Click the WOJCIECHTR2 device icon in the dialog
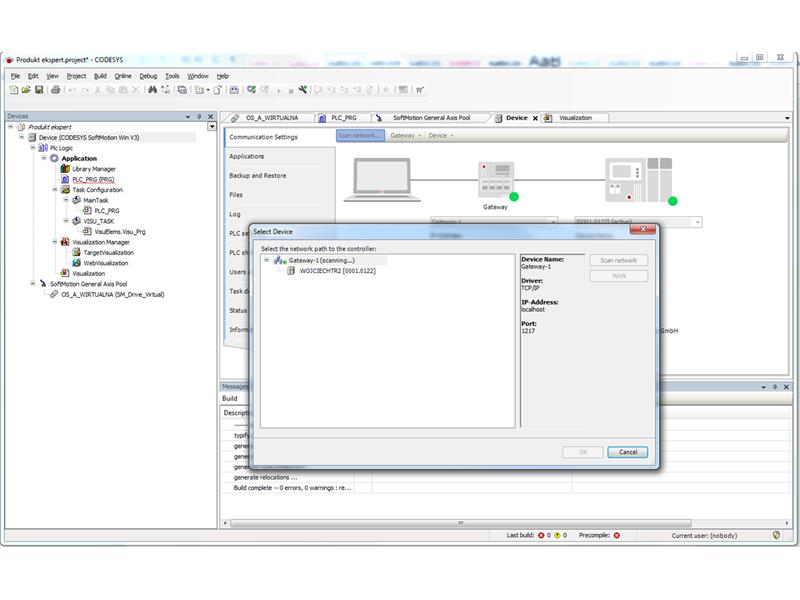 click(x=291, y=271)
